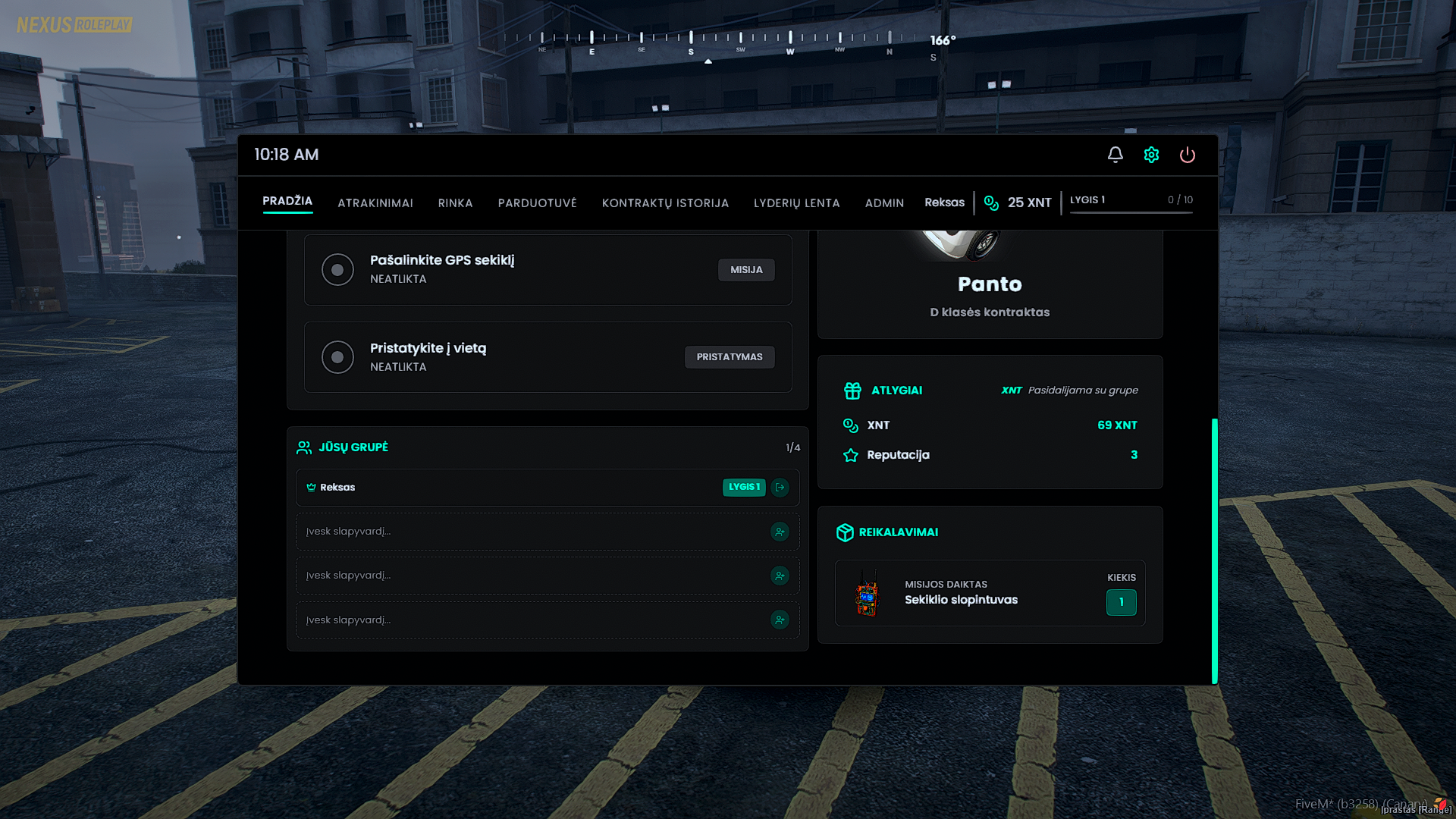This screenshot has height=819, width=1456.
Task: Open settings via the gear icon
Action: (x=1151, y=155)
